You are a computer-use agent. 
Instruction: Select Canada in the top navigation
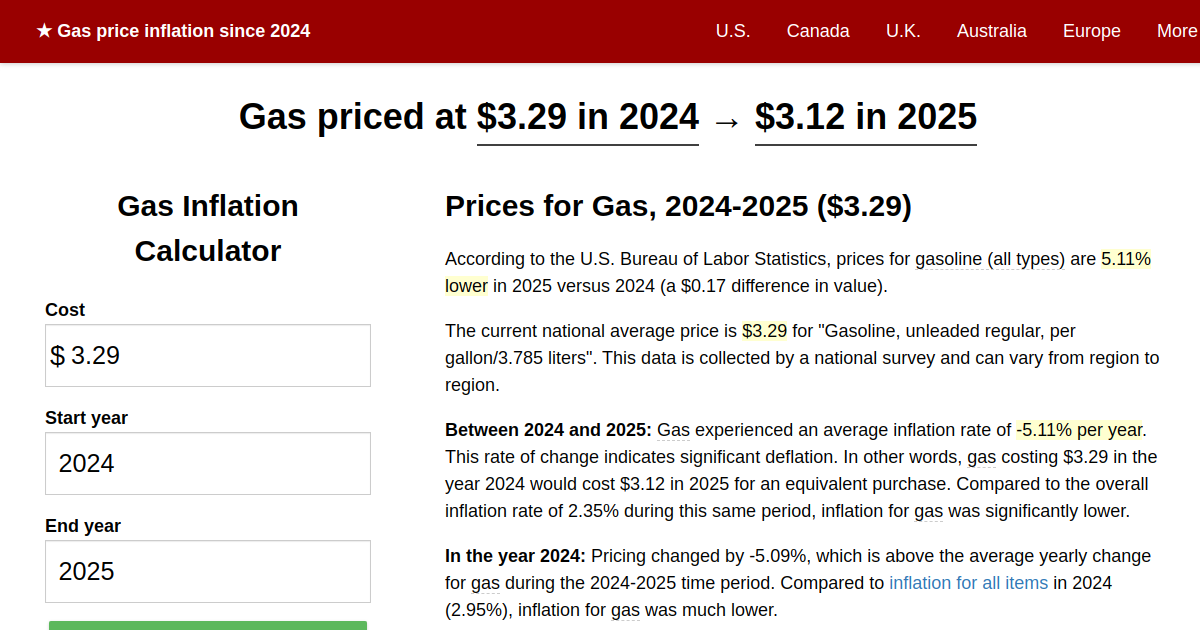818,31
